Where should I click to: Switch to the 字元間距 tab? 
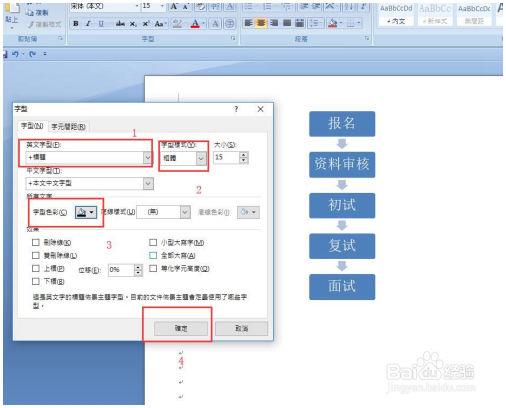(x=68, y=127)
